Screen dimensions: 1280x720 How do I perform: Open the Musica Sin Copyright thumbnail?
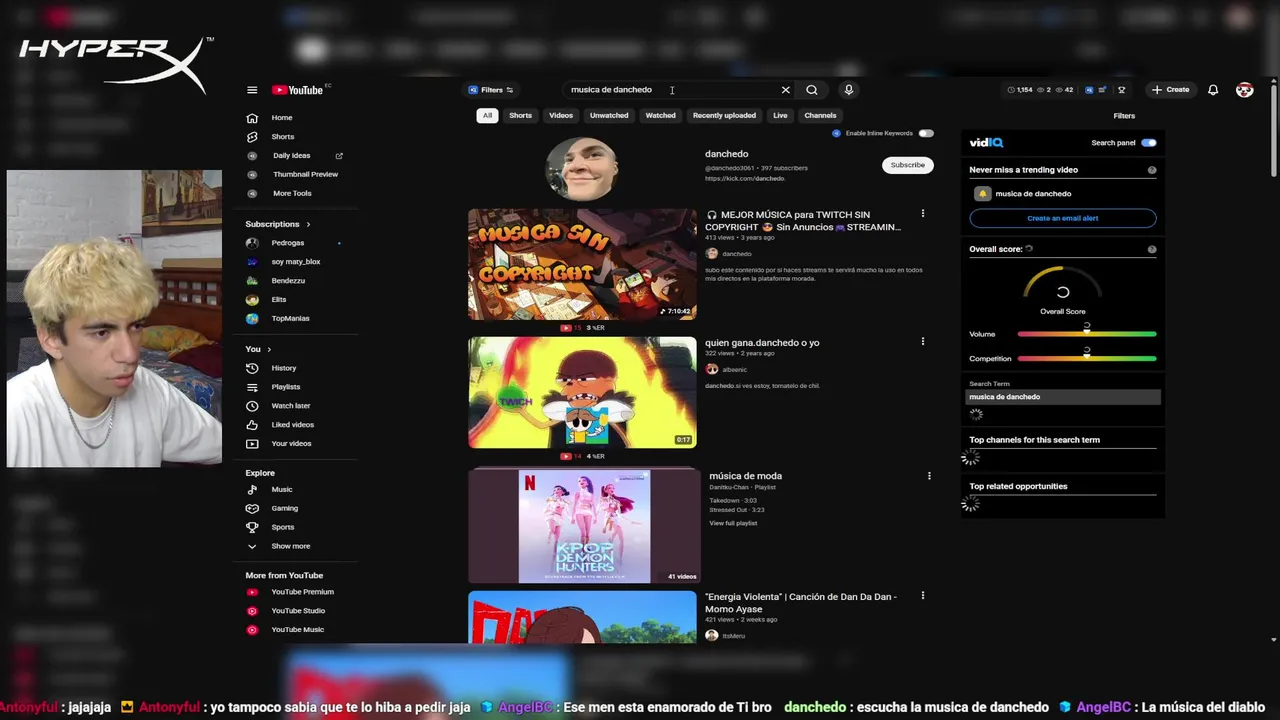pyautogui.click(x=582, y=264)
